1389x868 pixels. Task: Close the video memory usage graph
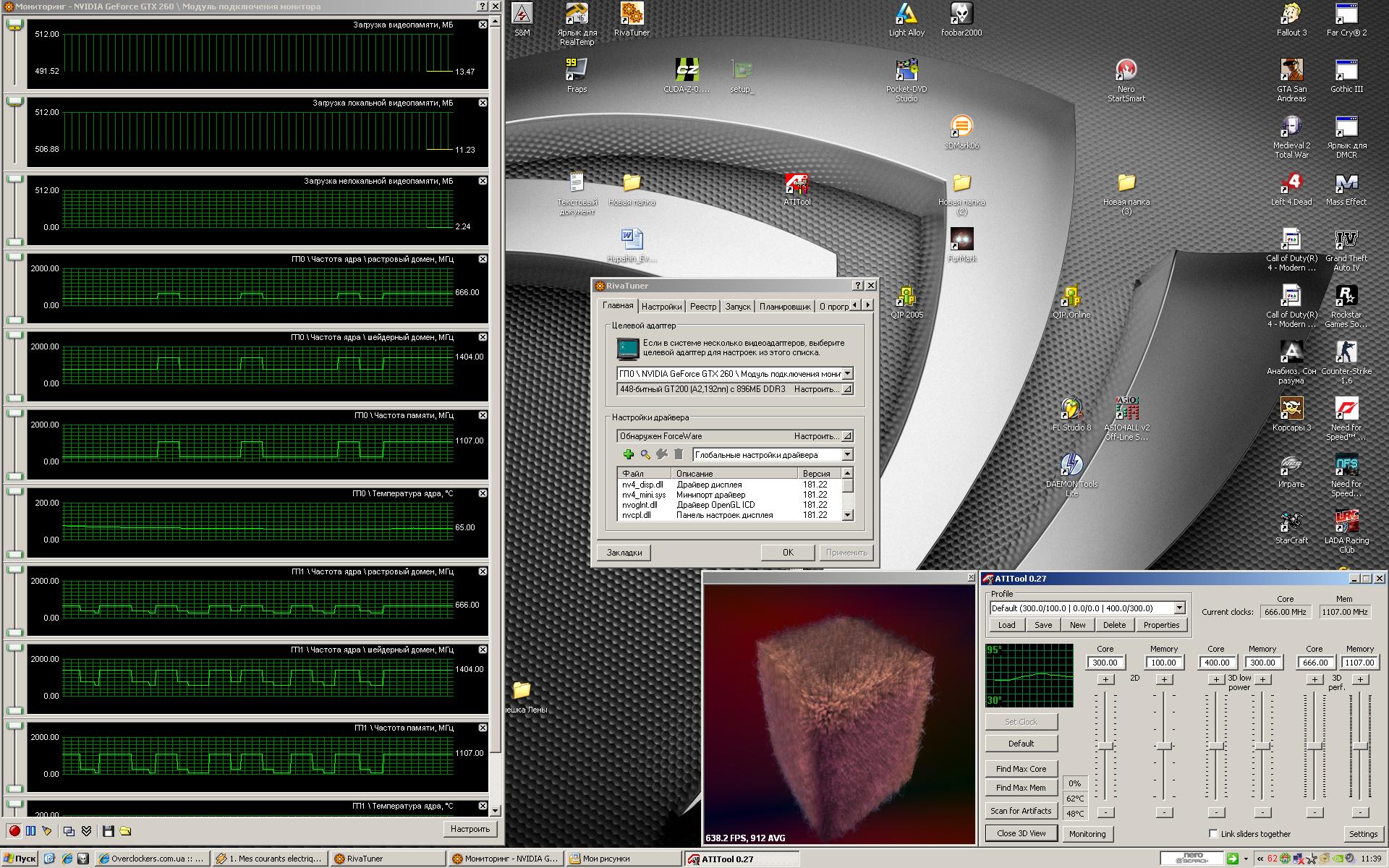[483, 25]
